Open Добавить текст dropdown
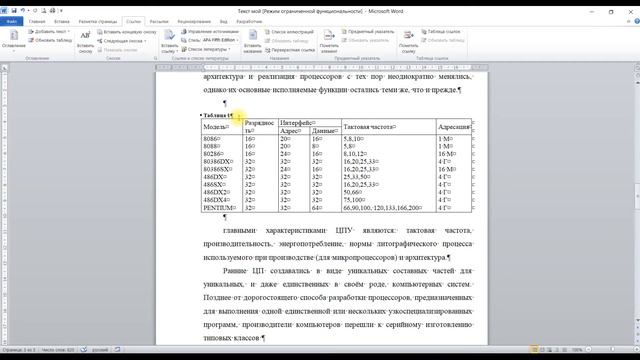Image resolution: width=640 pixels, height=360 pixels. pyautogui.click(x=49, y=31)
